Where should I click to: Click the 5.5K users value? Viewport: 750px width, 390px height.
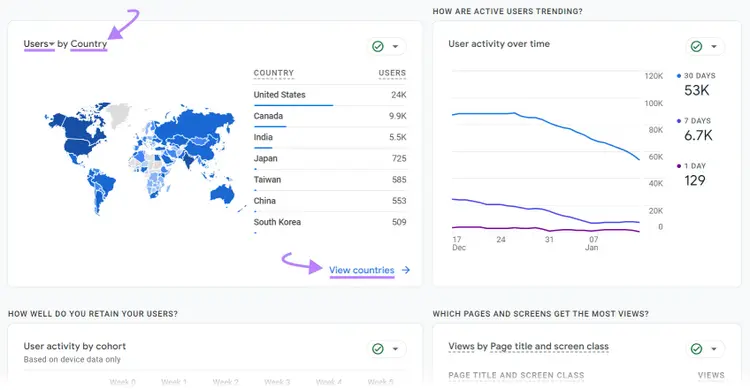pos(397,137)
